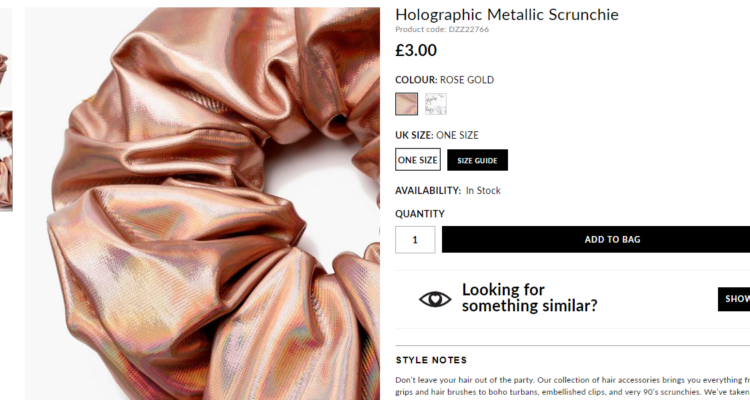The height and width of the screenshot is (400, 750).
Task: Click the product code DZZ22766 text
Action: (442, 29)
